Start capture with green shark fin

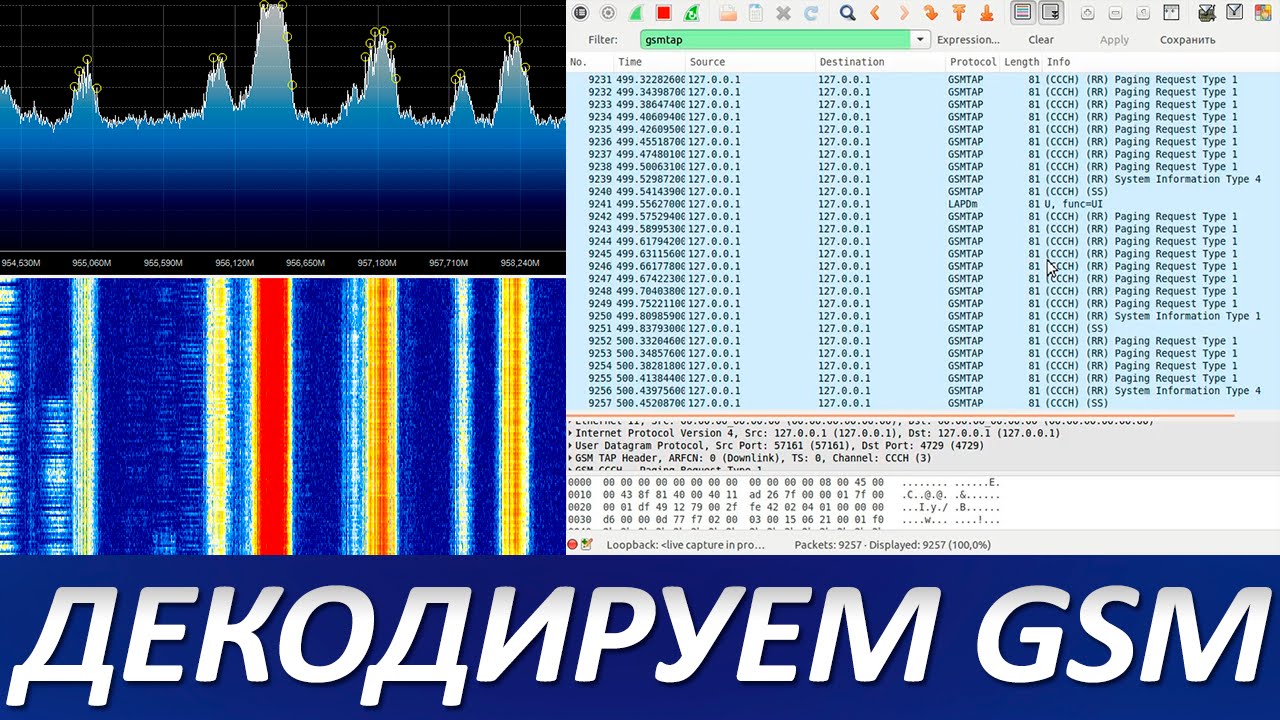(x=635, y=13)
